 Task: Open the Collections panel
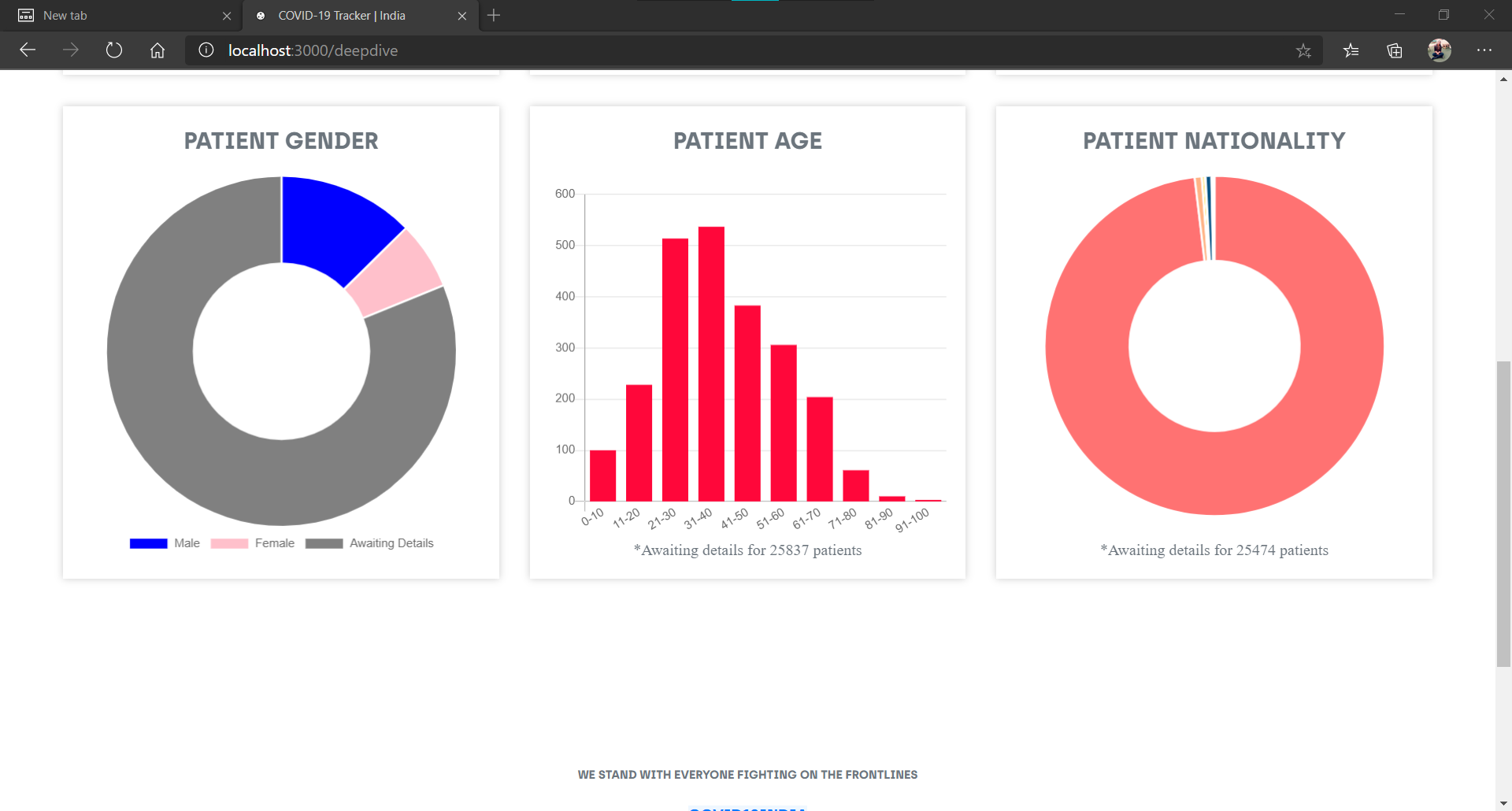[1395, 50]
